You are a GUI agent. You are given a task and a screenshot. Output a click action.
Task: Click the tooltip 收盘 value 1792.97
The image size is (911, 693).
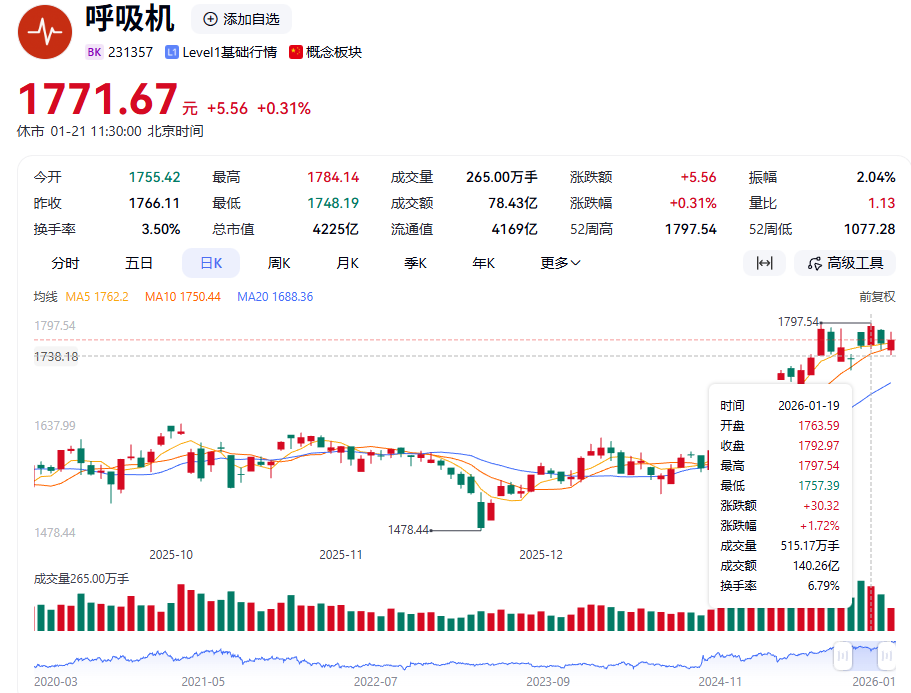819,446
